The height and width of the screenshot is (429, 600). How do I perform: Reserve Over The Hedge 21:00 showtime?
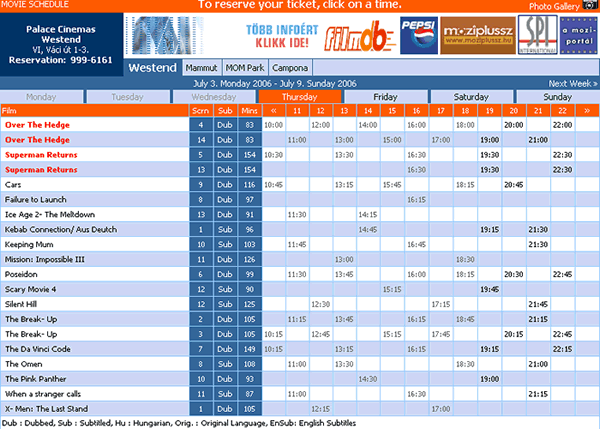tap(538, 140)
